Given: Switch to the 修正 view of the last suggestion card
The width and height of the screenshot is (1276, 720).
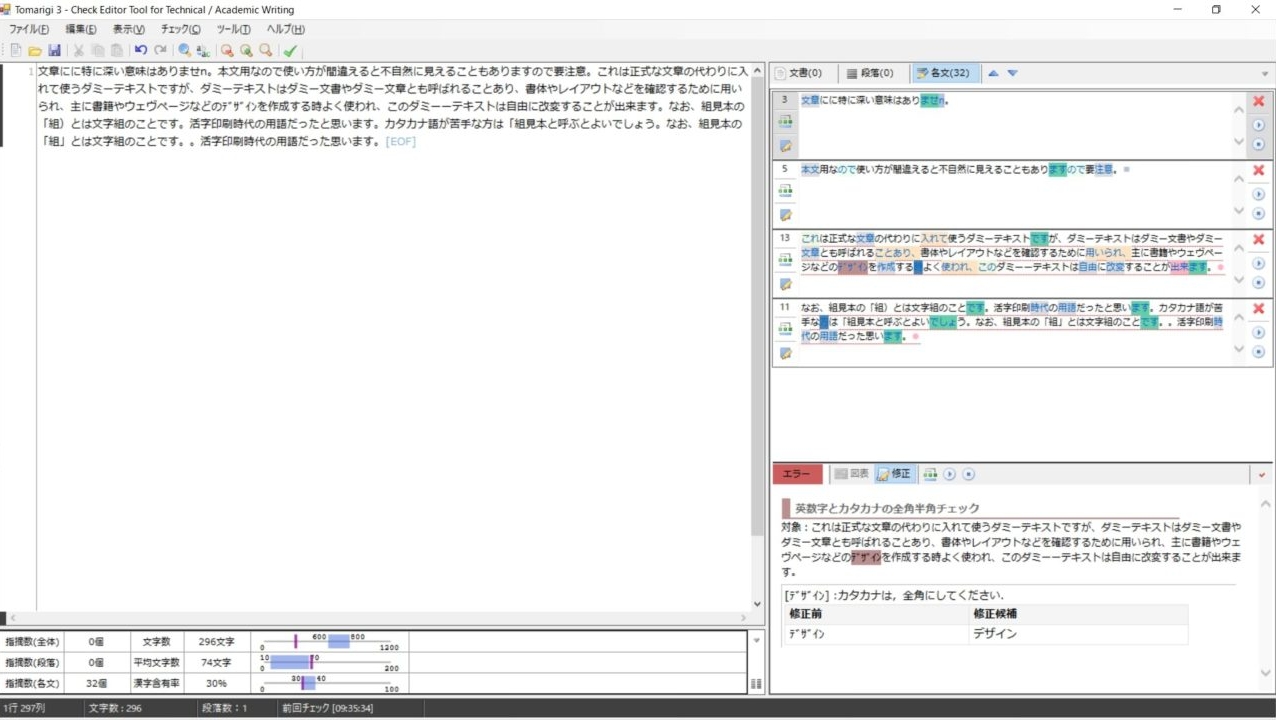Looking at the screenshot, I should pyautogui.click(x=786, y=352).
